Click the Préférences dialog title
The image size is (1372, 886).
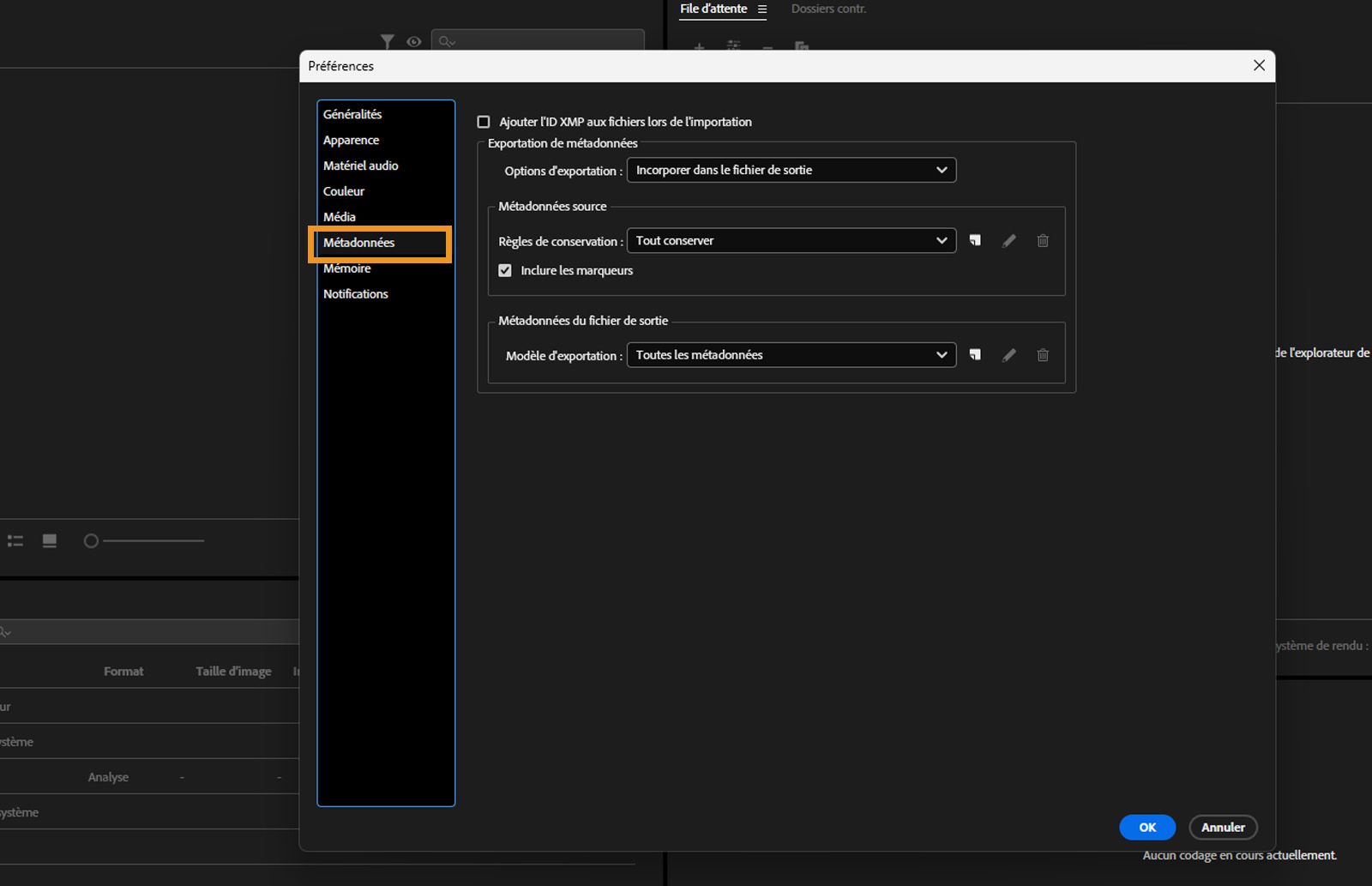pyautogui.click(x=341, y=66)
